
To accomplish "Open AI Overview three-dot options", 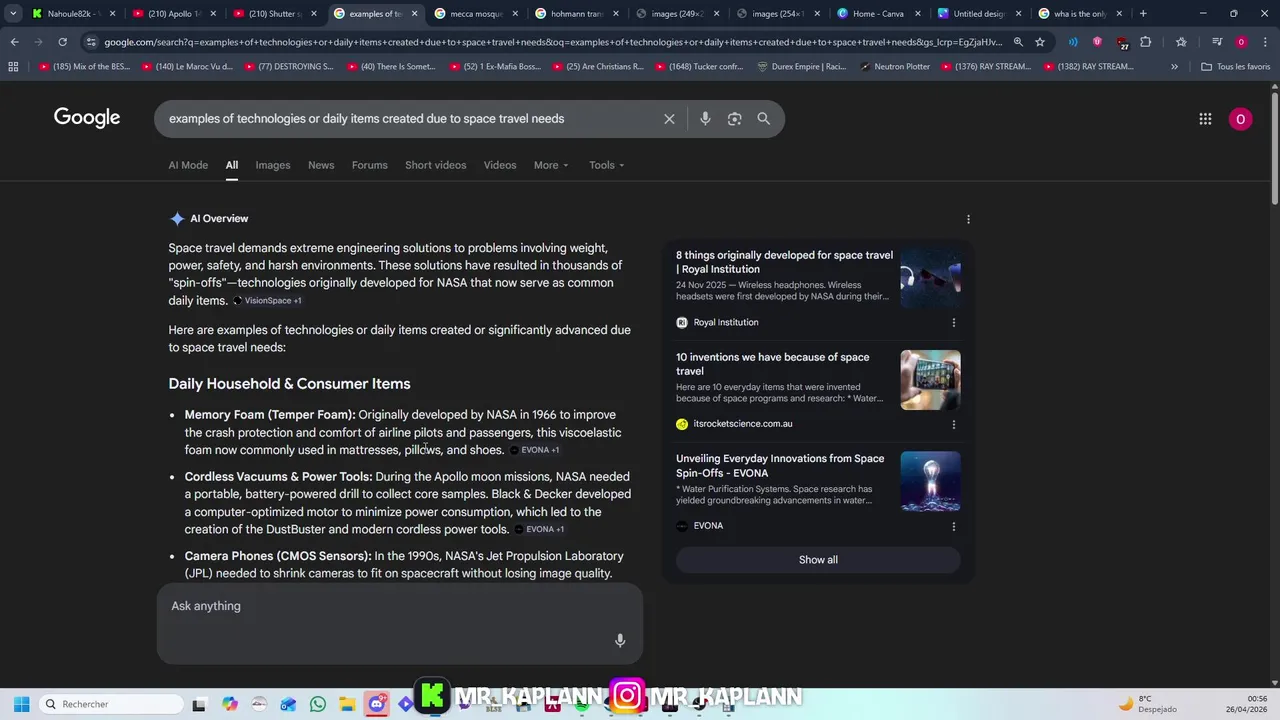I will pos(968,219).
